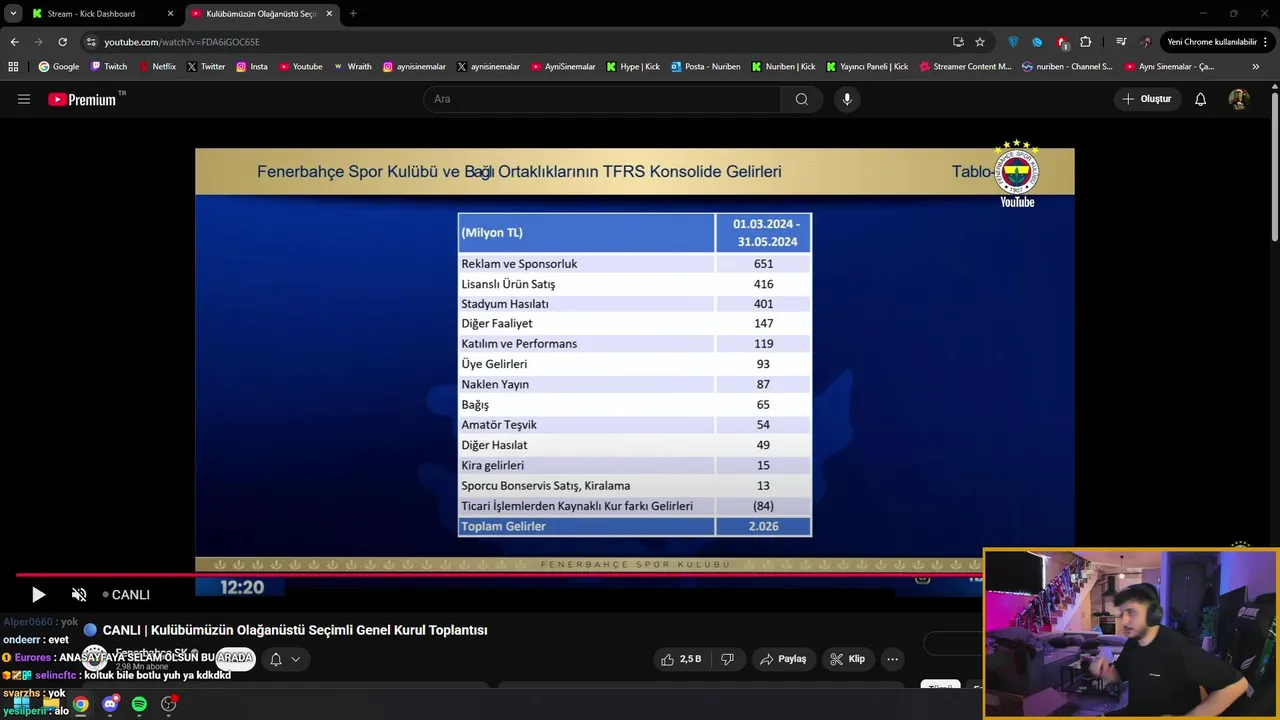
Task: Jump to live via CANLI indicator
Action: [x=126, y=595]
